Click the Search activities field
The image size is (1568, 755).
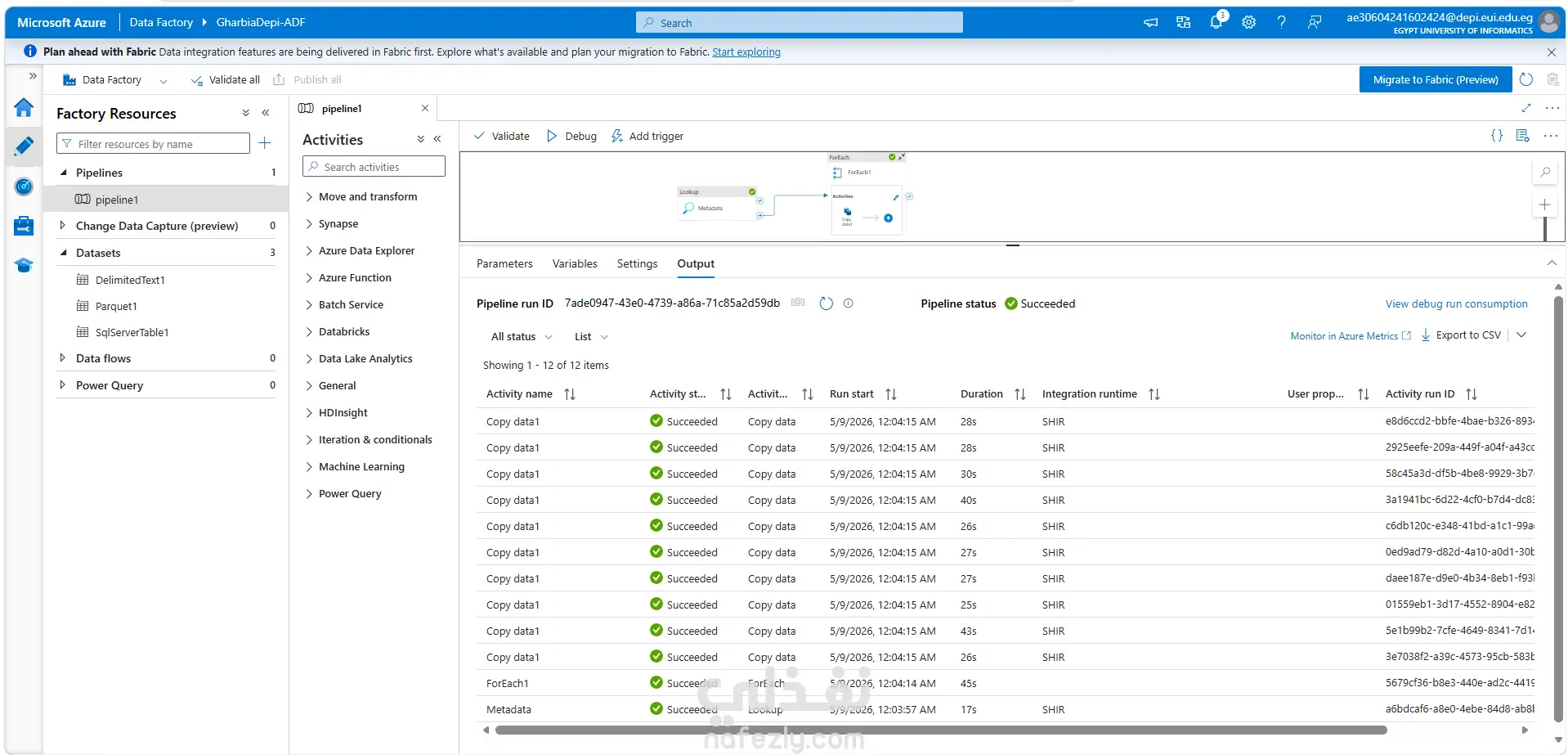(374, 166)
